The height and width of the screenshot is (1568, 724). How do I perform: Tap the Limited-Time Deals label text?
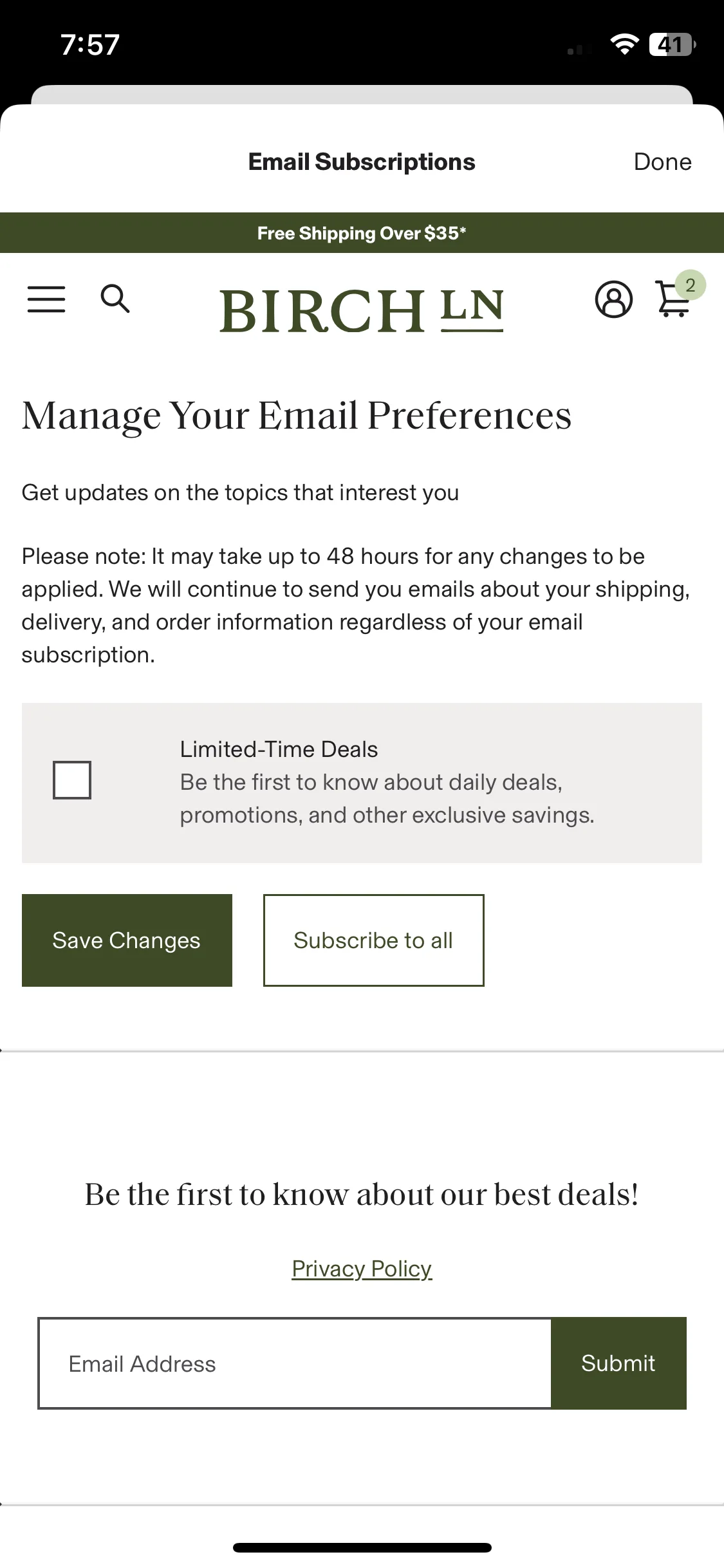coord(279,749)
